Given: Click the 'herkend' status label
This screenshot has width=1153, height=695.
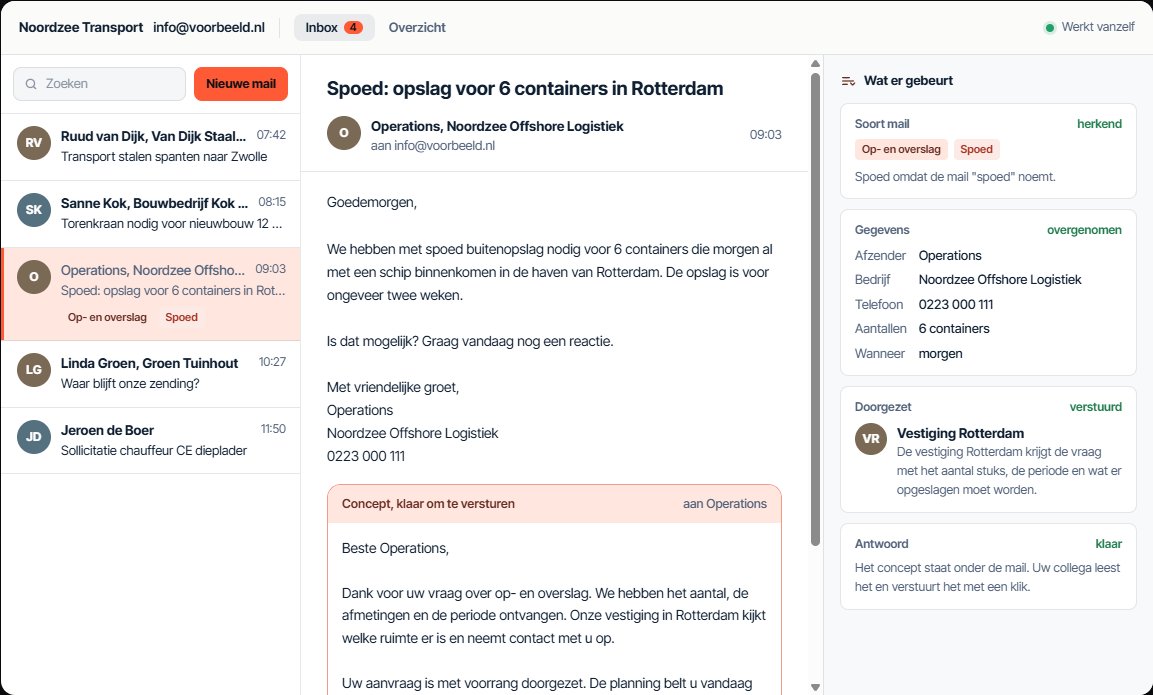Looking at the screenshot, I should (1099, 124).
